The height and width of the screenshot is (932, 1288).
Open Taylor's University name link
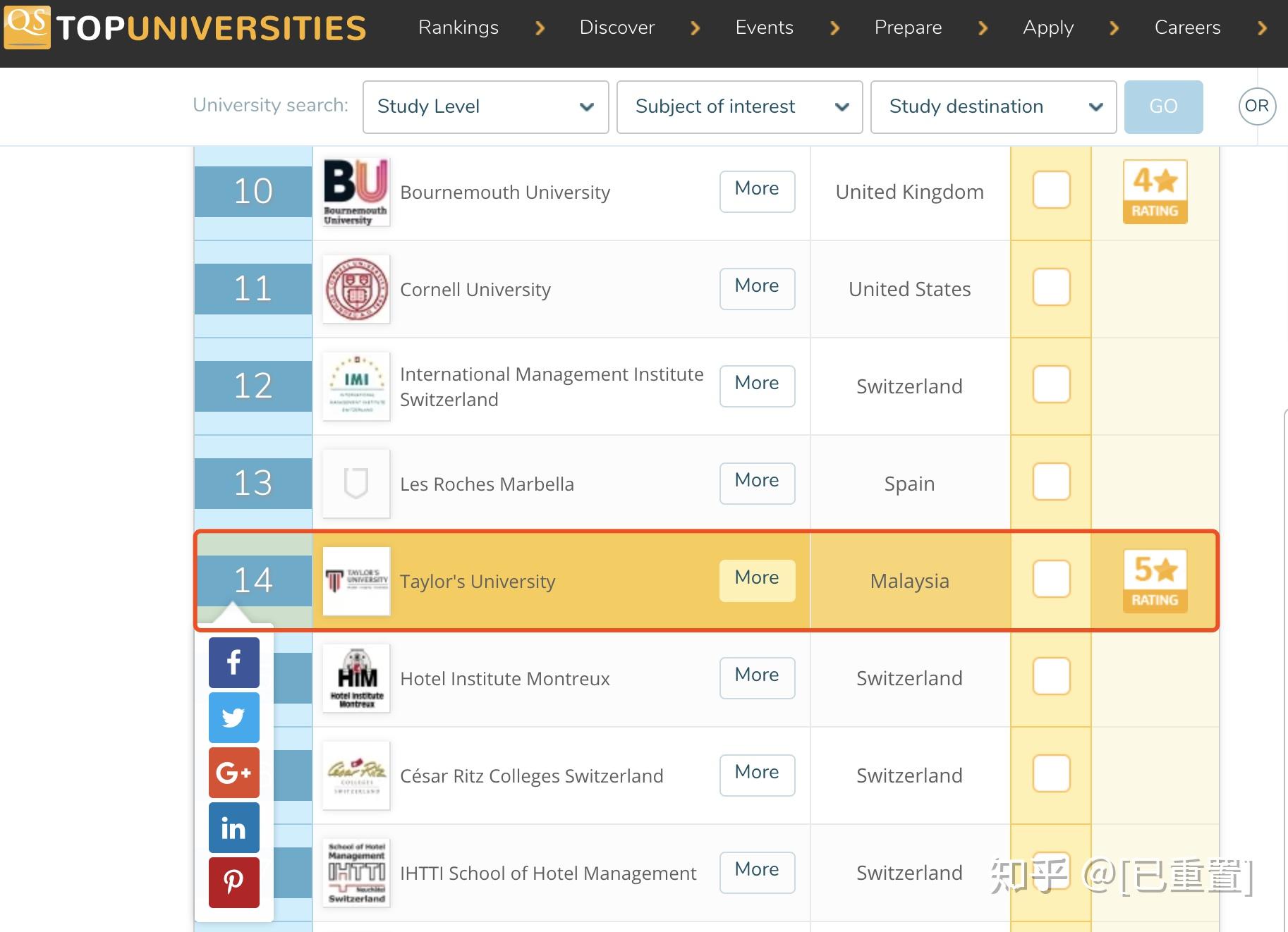478,582
